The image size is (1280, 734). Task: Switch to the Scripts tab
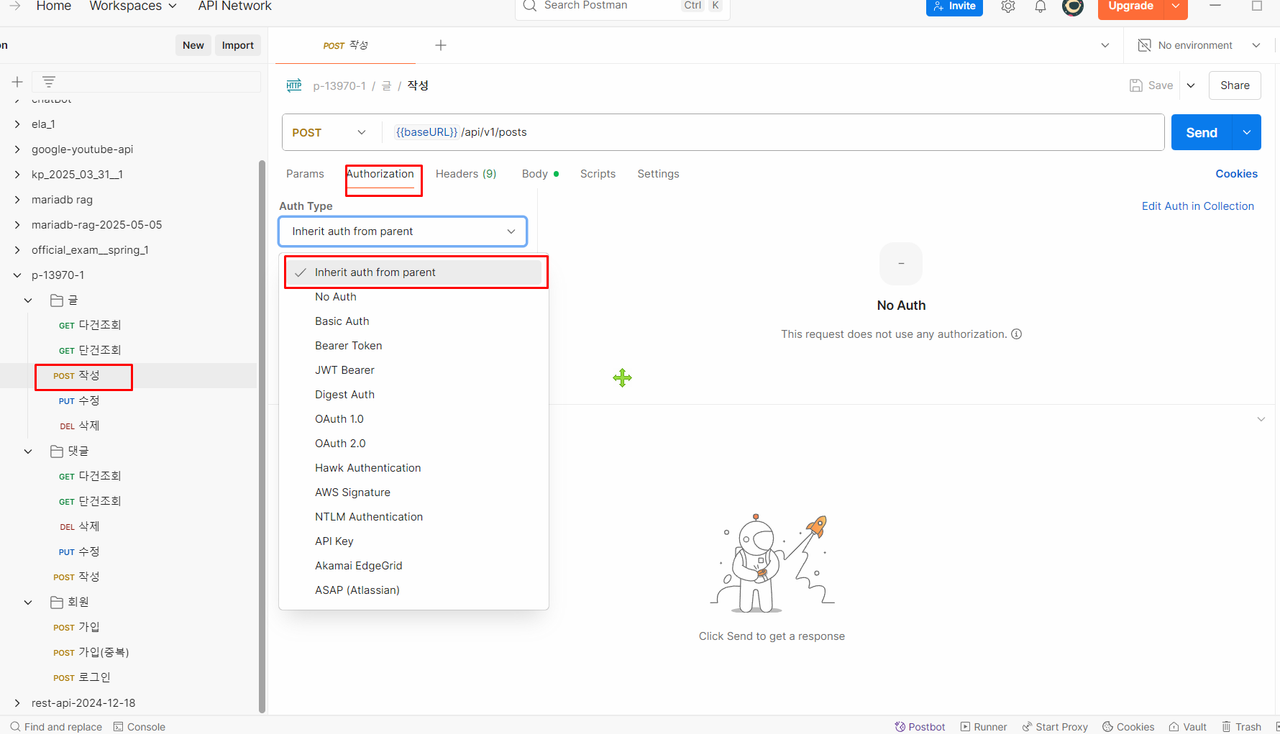point(598,174)
